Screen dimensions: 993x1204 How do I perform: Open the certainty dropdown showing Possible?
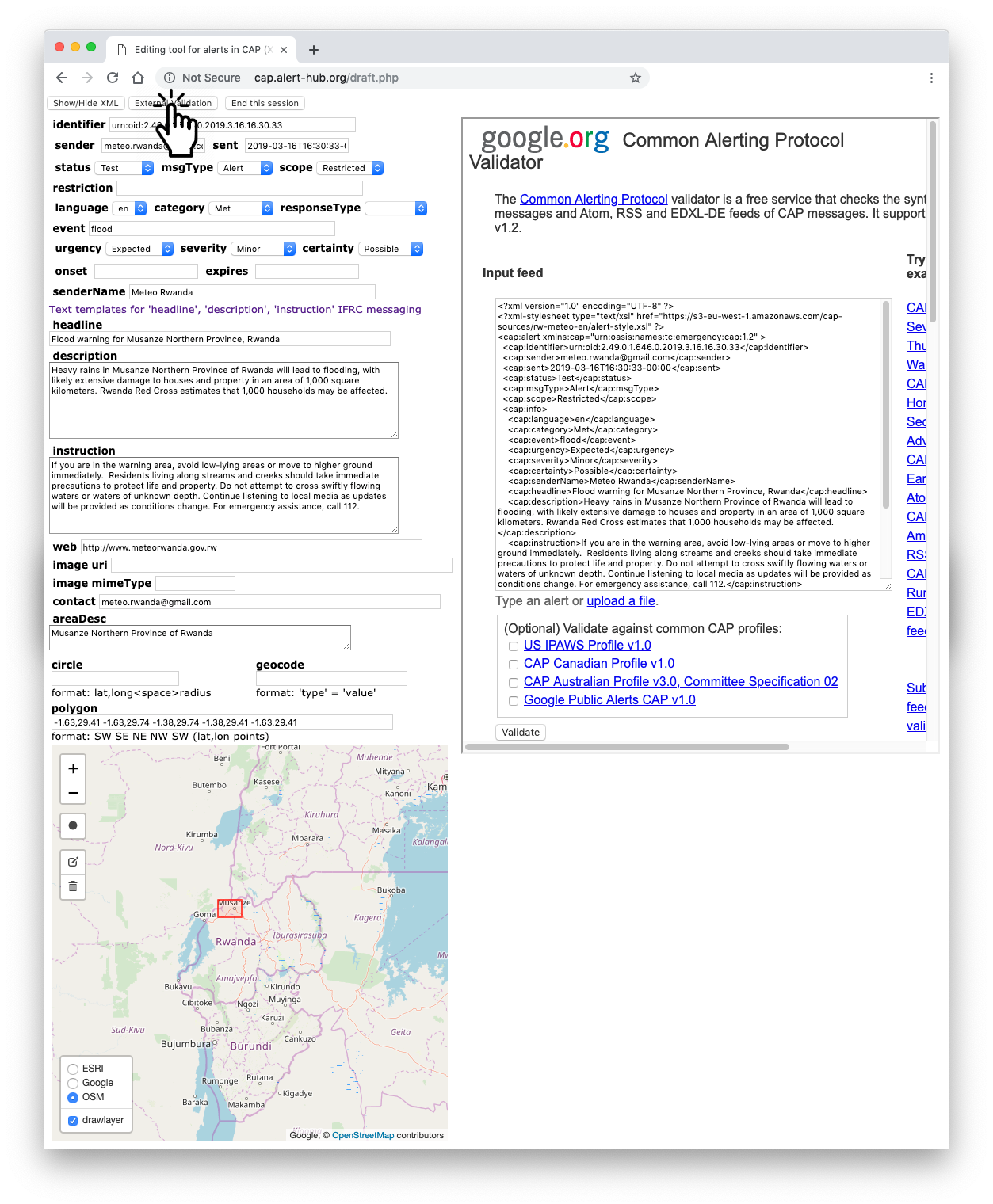pyautogui.click(x=391, y=249)
